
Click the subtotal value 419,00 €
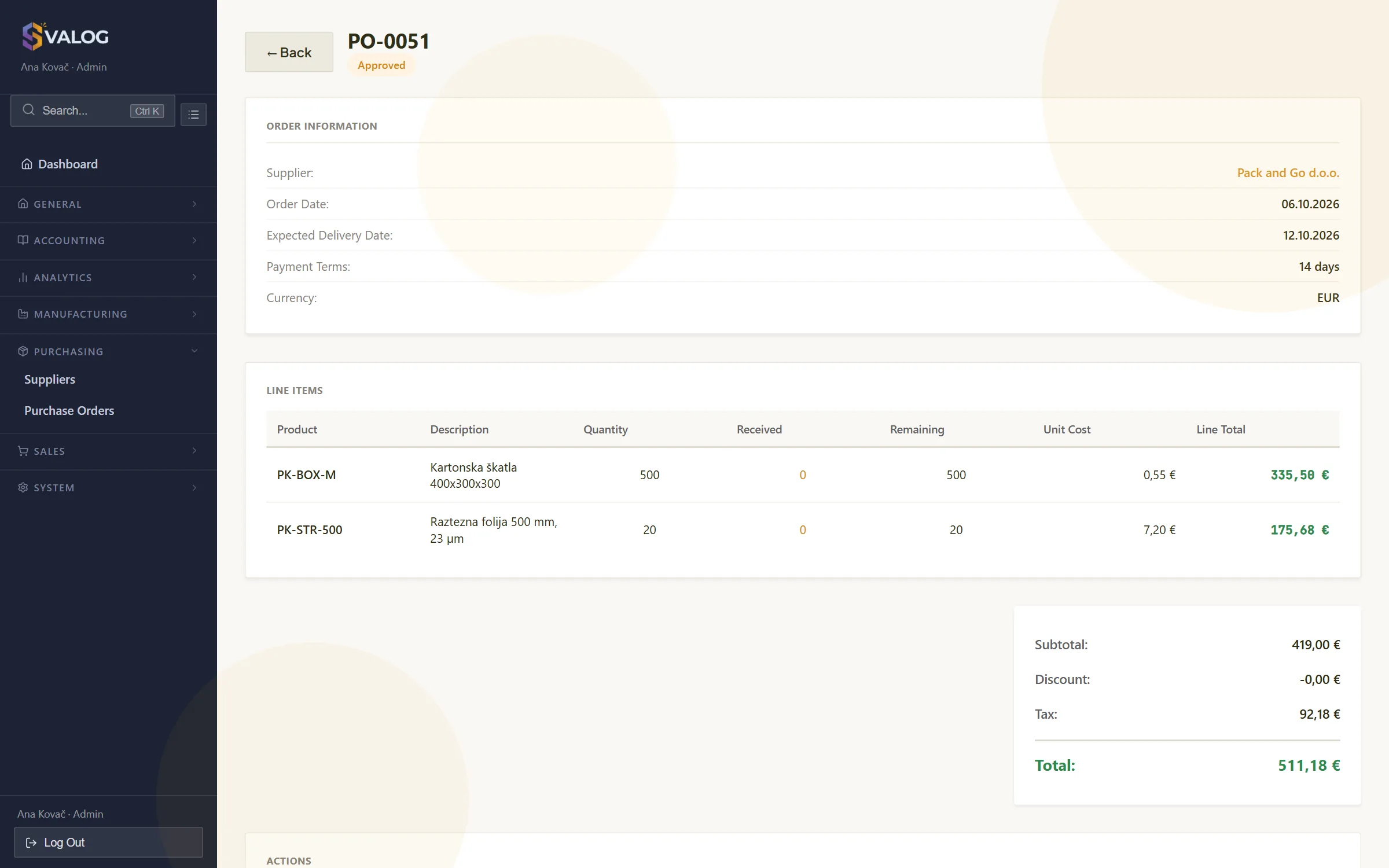coord(1315,645)
